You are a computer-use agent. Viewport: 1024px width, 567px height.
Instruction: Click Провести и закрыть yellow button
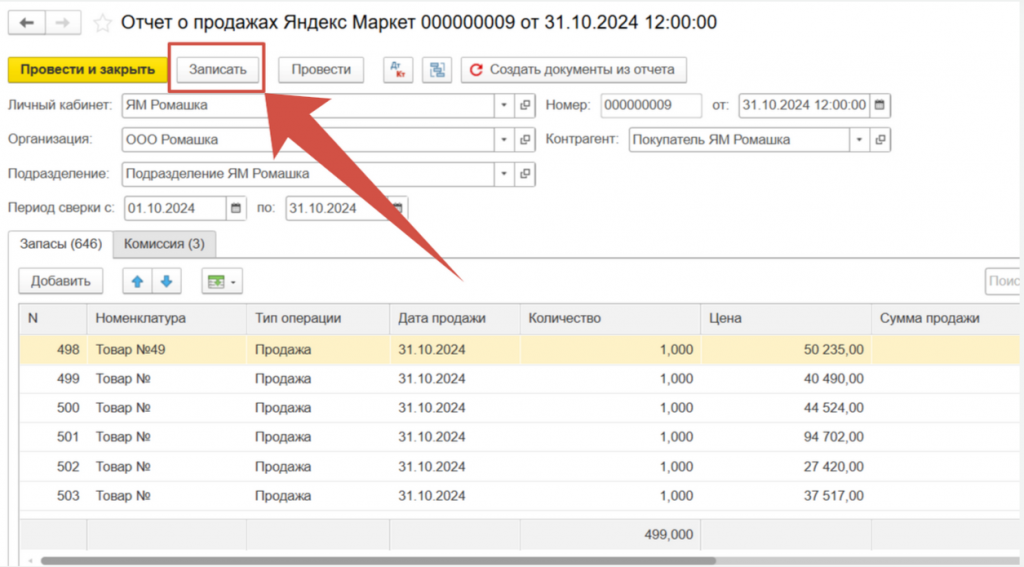tap(87, 70)
